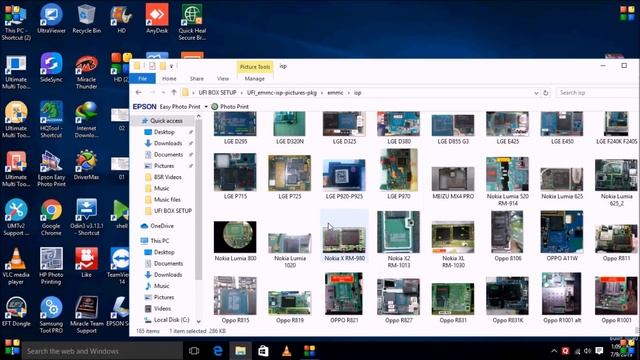Open Windows Store from taskbar
640x360 pixels.
(x=263, y=351)
